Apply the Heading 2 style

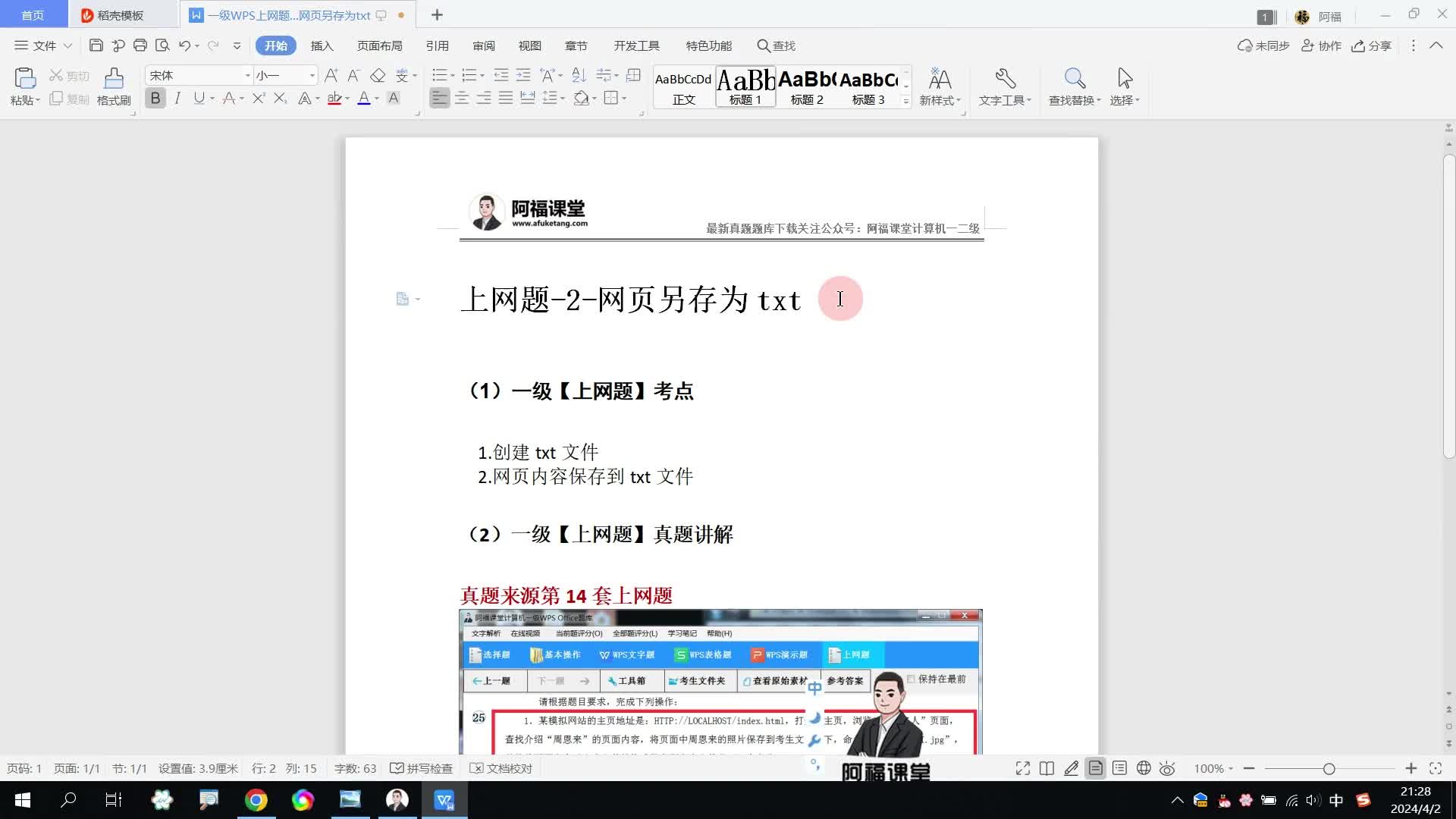pyautogui.click(x=807, y=86)
